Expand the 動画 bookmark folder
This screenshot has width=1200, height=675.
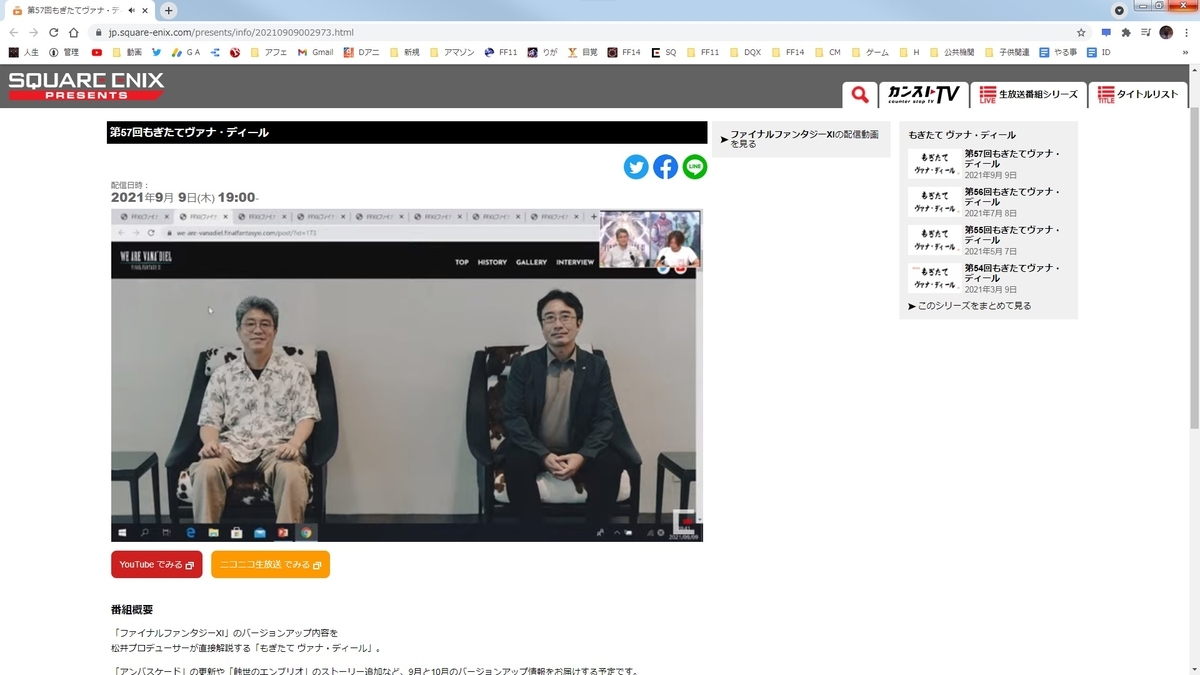(127, 52)
